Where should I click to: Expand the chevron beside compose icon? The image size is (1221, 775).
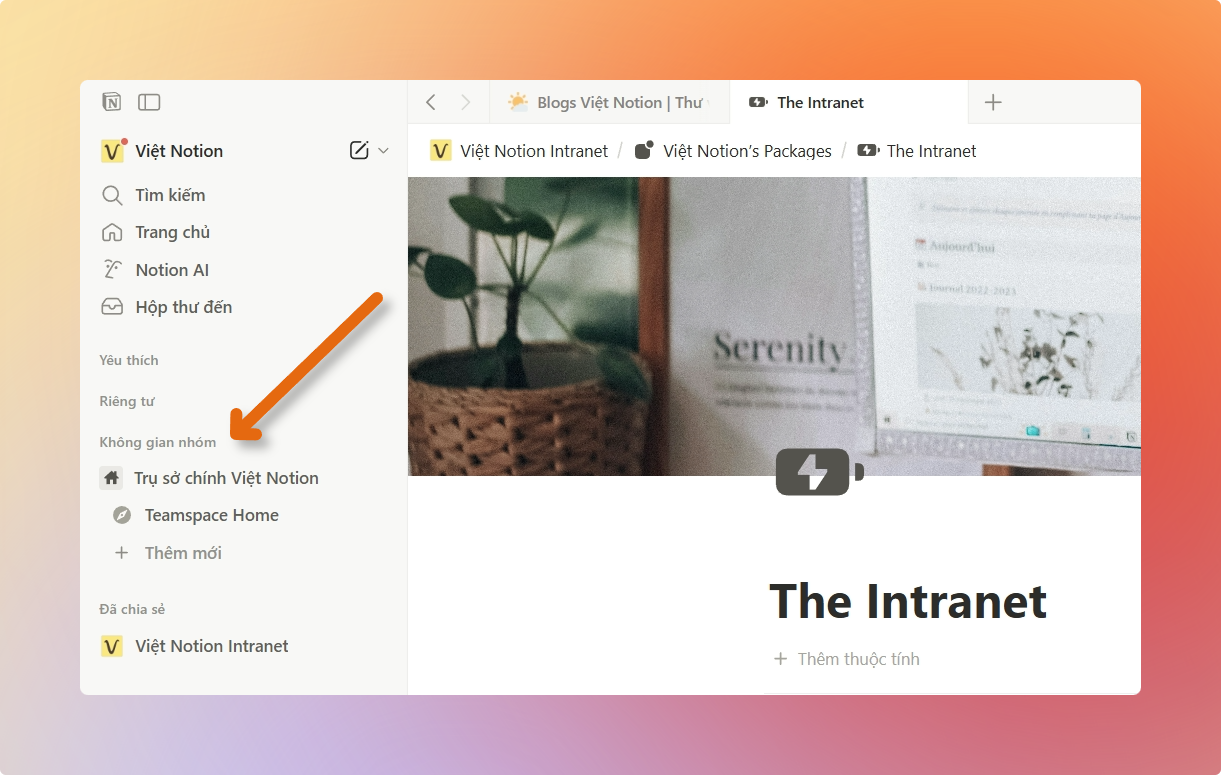[383, 151]
